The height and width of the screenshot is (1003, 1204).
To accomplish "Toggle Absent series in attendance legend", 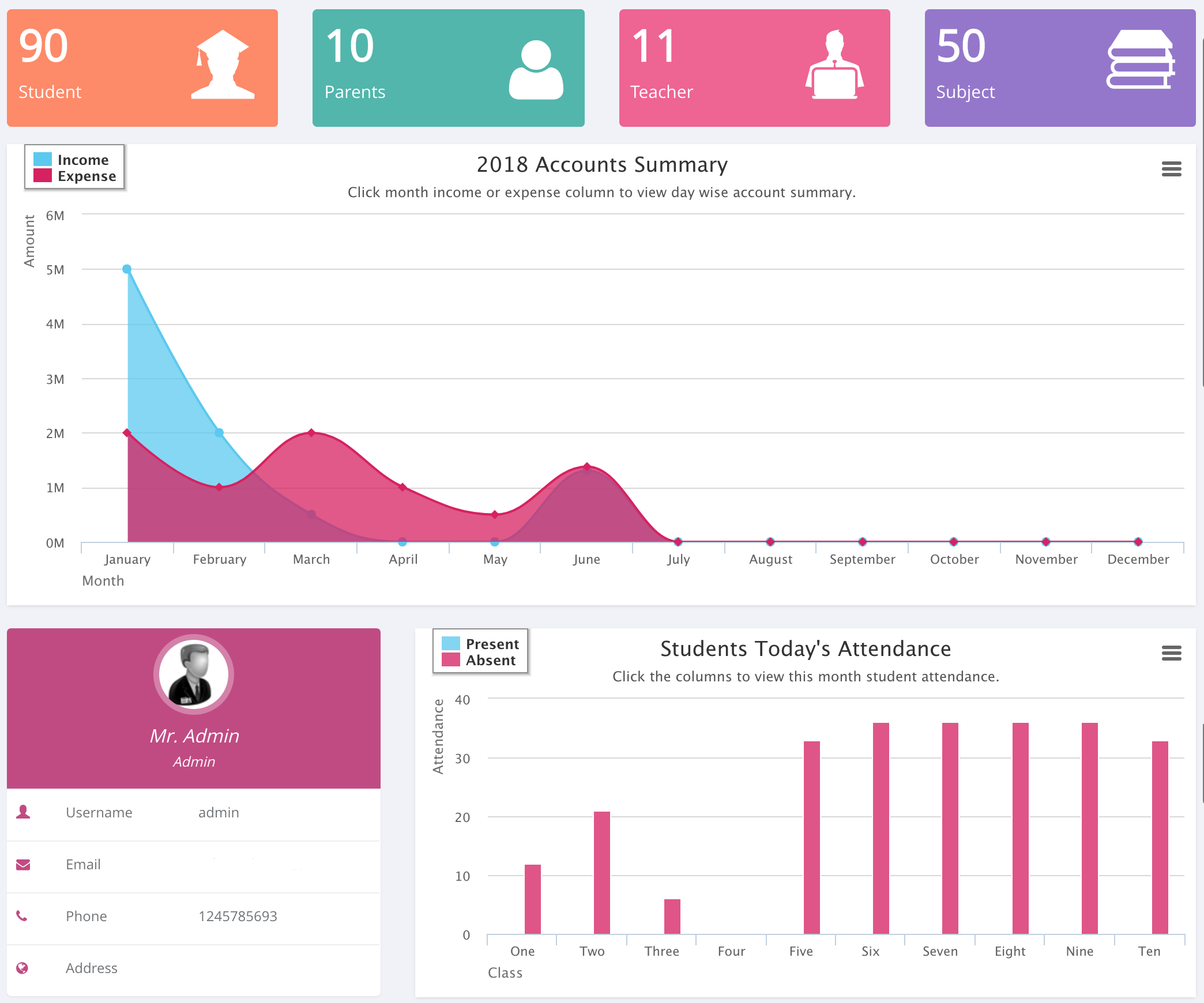I will pos(490,660).
